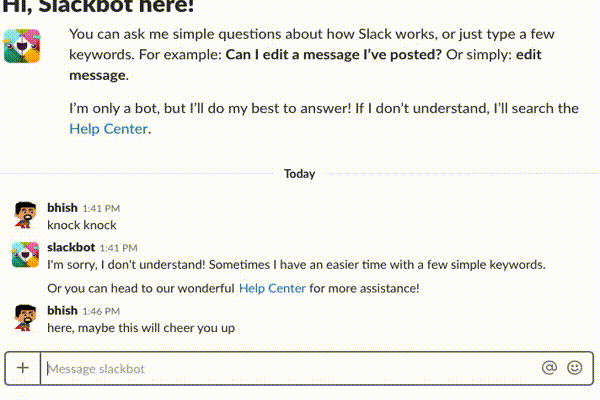
Task: Click the "Today" date divider
Action: (299, 173)
